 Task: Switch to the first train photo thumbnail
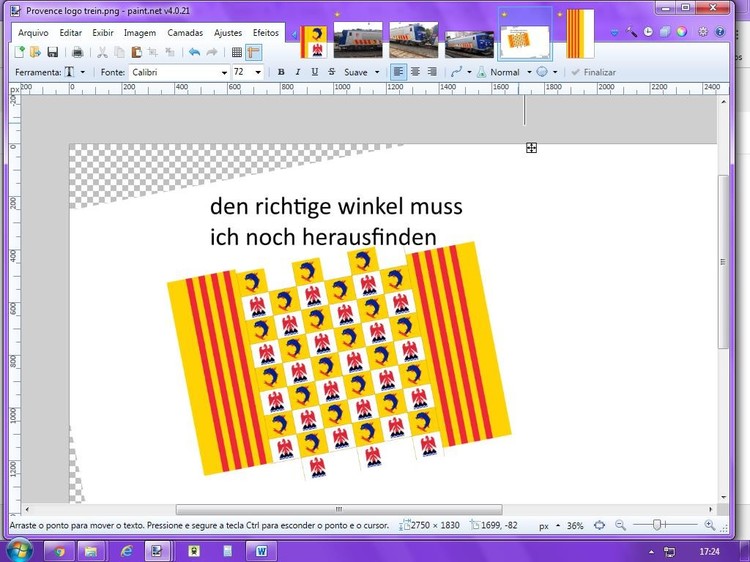tap(358, 40)
